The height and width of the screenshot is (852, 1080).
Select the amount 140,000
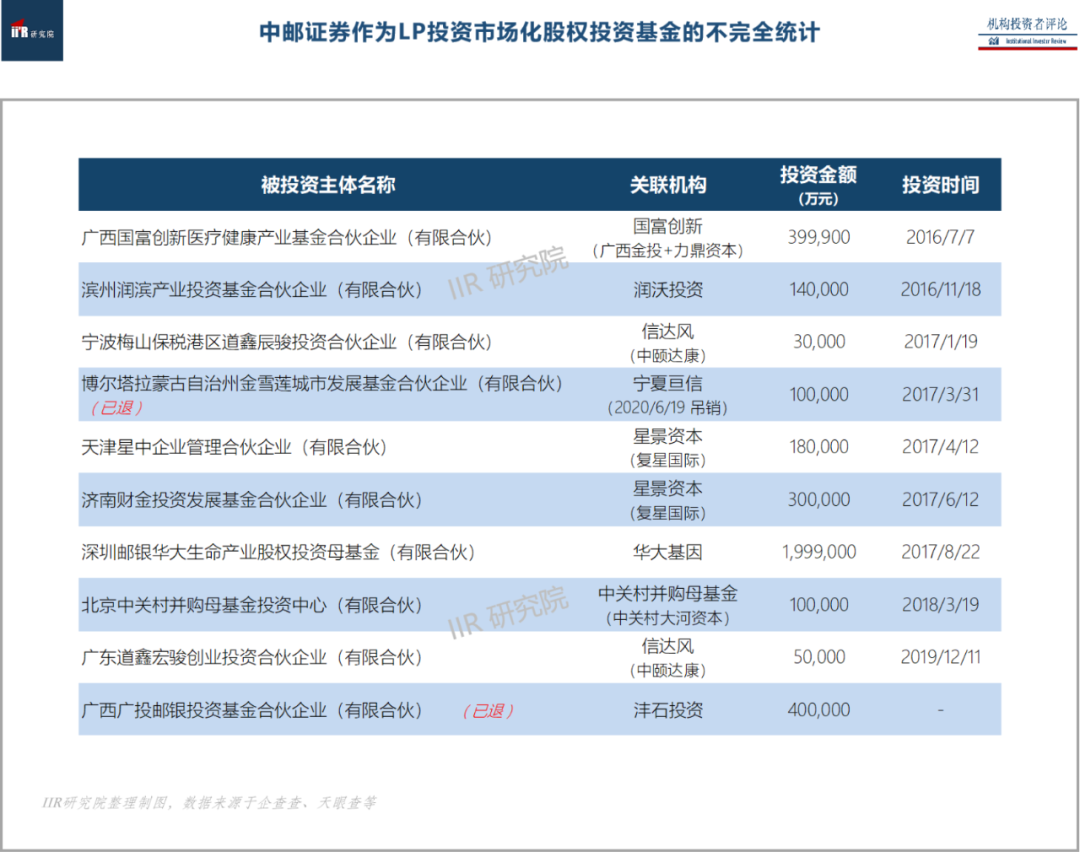pos(819,289)
